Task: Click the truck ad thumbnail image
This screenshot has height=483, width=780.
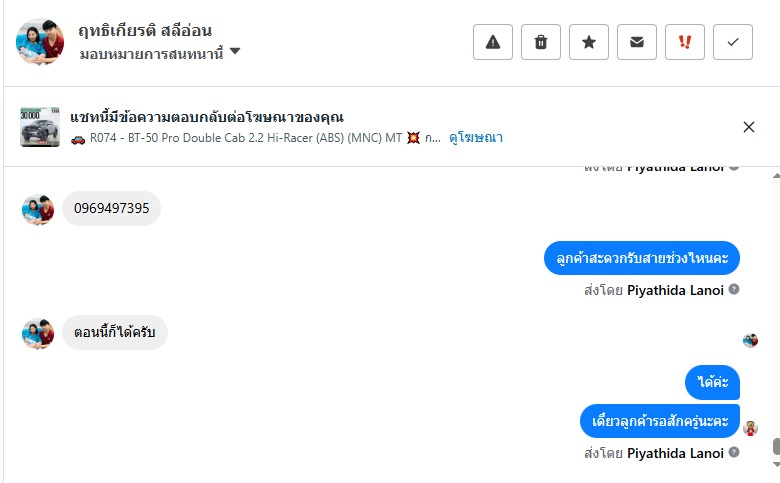Action: pos(40,127)
